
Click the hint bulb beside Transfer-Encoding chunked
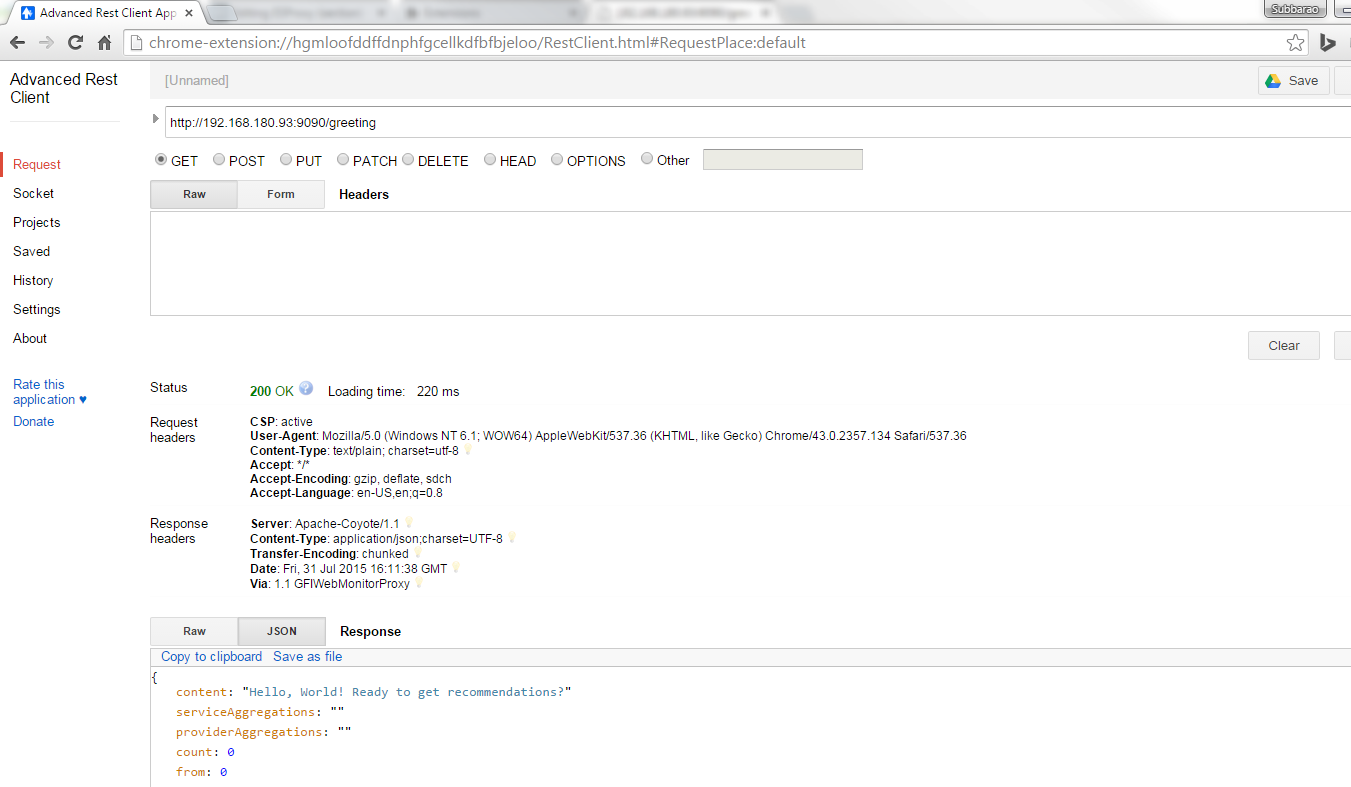point(417,553)
